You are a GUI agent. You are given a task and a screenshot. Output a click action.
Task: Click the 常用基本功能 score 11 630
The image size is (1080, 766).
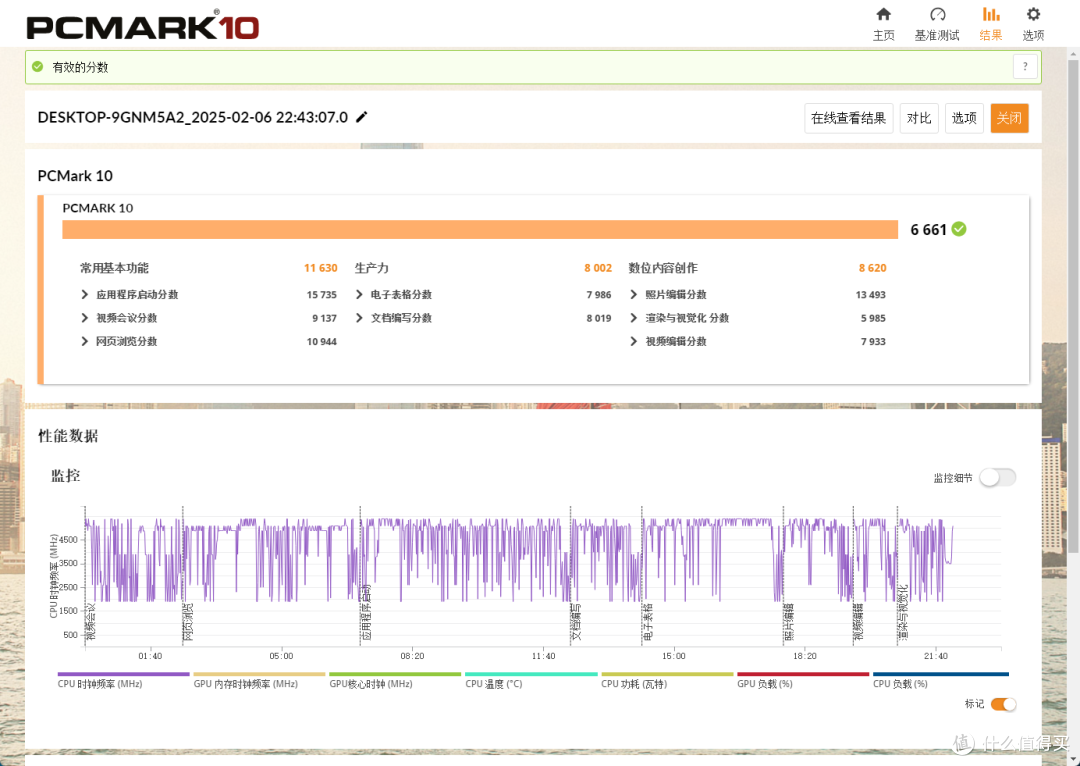(320, 268)
